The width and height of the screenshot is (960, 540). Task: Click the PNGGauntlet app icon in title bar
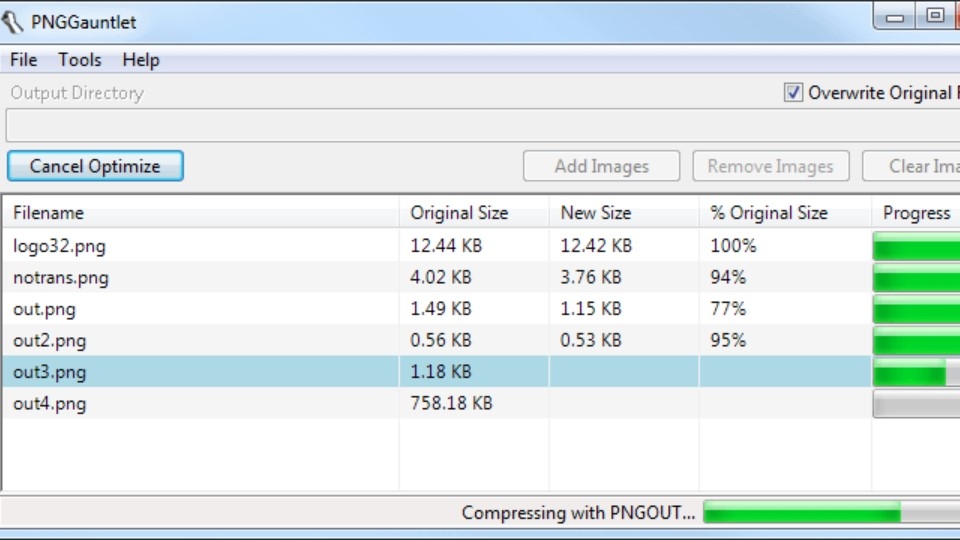tap(12, 22)
